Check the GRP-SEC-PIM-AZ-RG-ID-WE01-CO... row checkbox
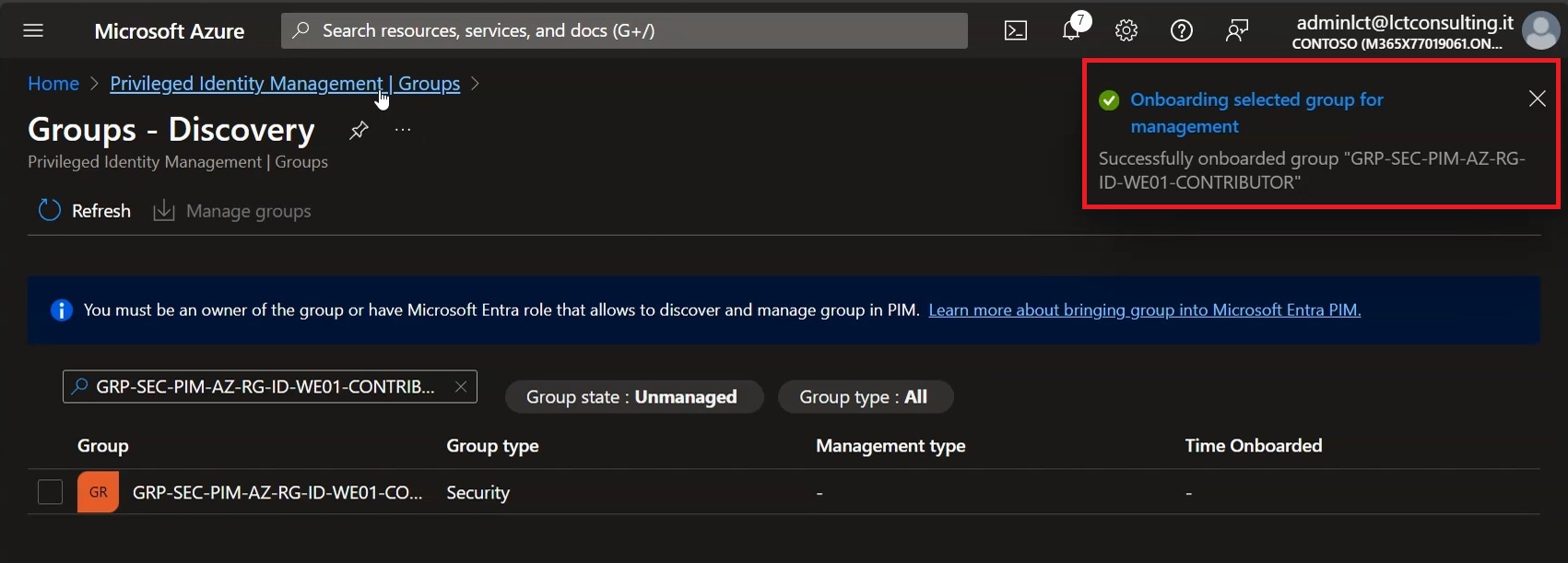This screenshot has width=1568, height=563. coord(50,492)
